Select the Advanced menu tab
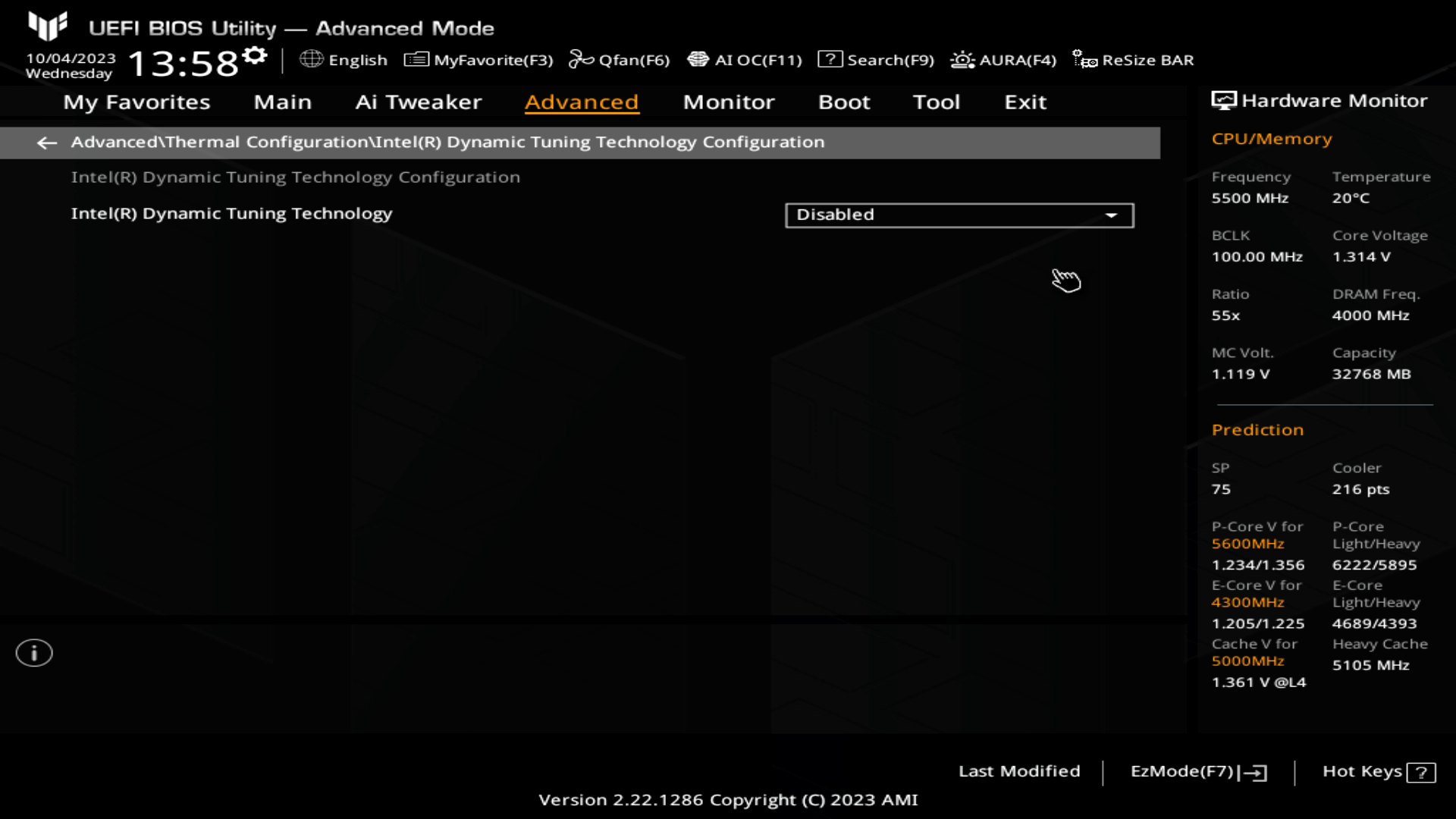This screenshot has height=819, width=1456. (x=581, y=101)
